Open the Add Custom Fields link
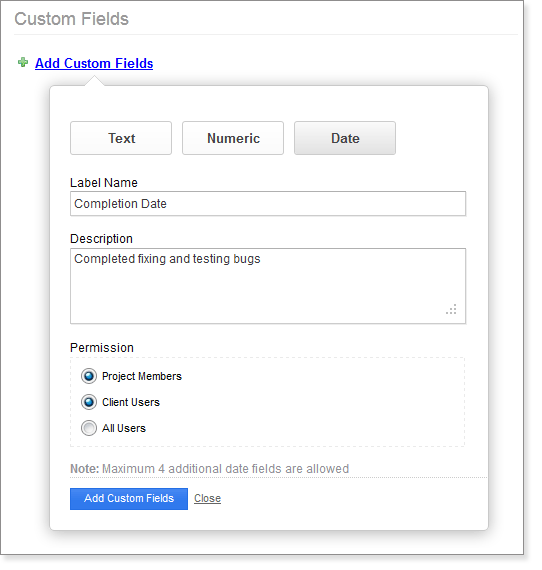This screenshot has height=570, width=542. [x=94, y=63]
